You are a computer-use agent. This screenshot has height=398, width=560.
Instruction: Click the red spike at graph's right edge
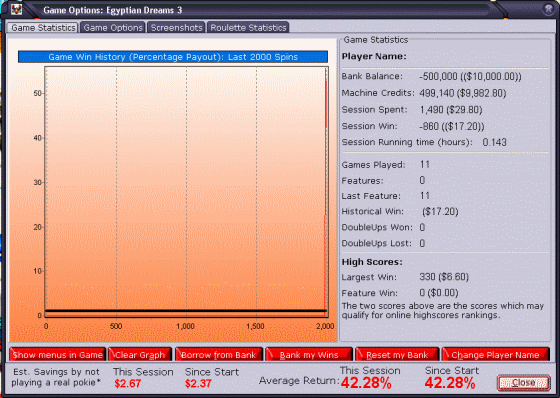point(325,191)
